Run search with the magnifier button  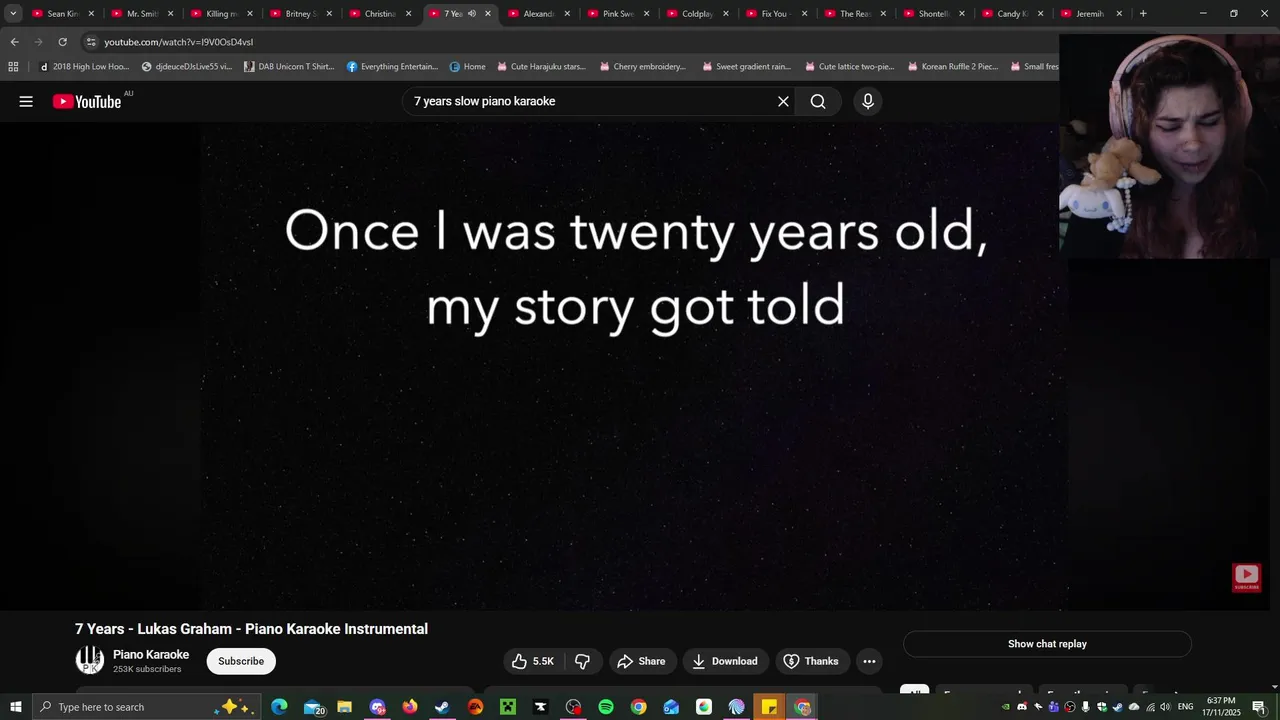tap(818, 101)
